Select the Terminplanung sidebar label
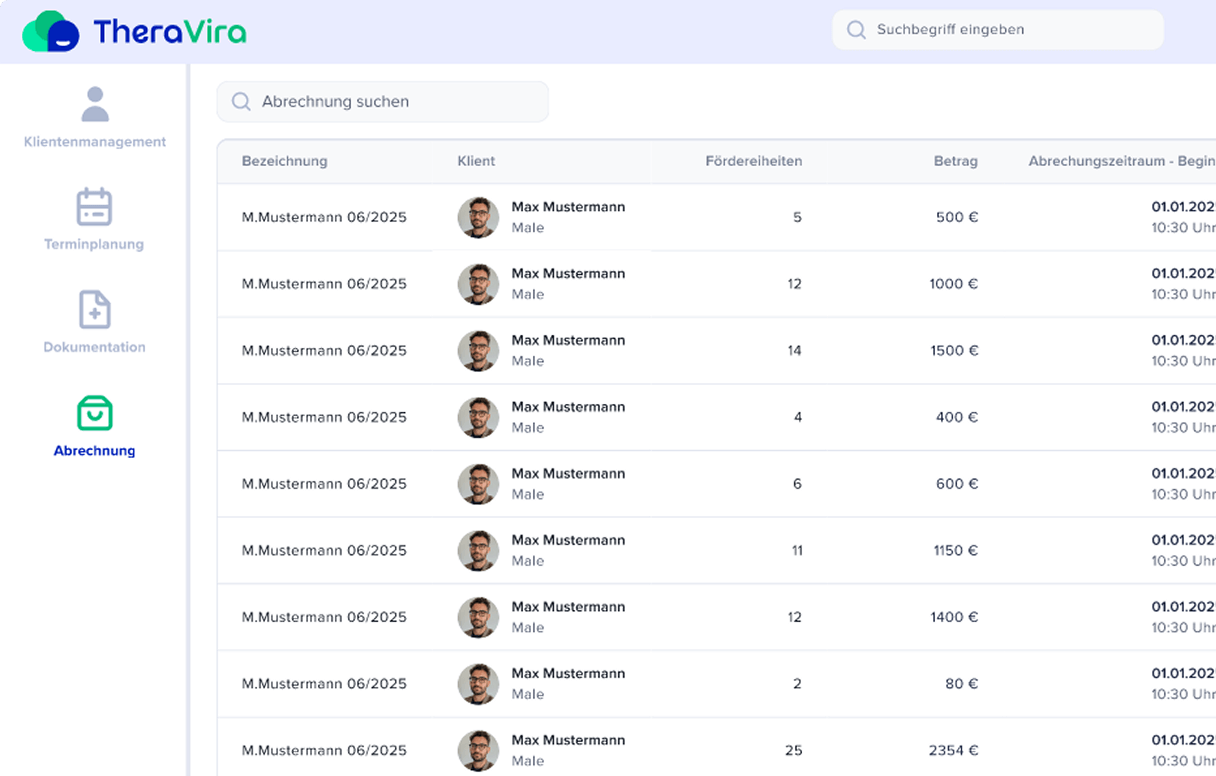 click(95, 244)
